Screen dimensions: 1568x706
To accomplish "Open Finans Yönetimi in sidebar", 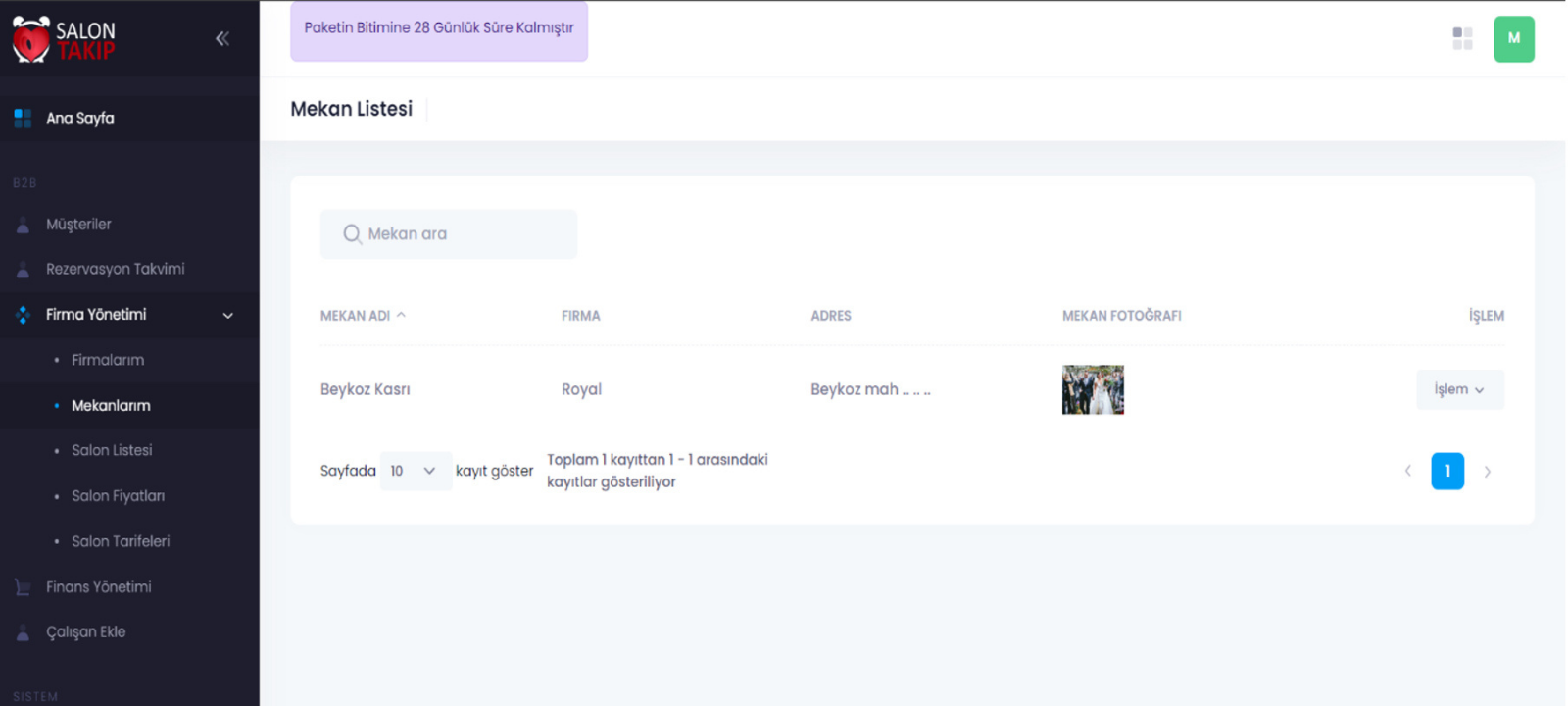I will 98,587.
